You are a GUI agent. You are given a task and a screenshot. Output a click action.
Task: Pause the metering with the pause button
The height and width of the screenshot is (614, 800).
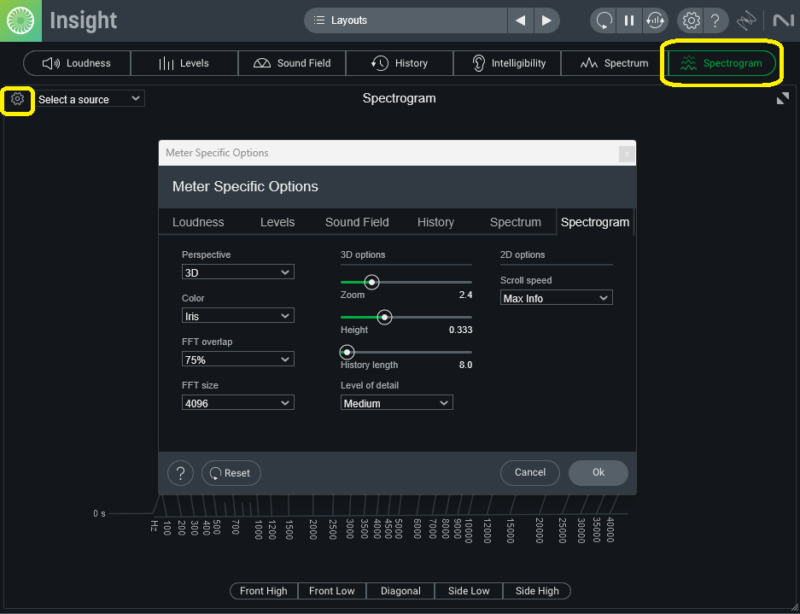[629, 20]
